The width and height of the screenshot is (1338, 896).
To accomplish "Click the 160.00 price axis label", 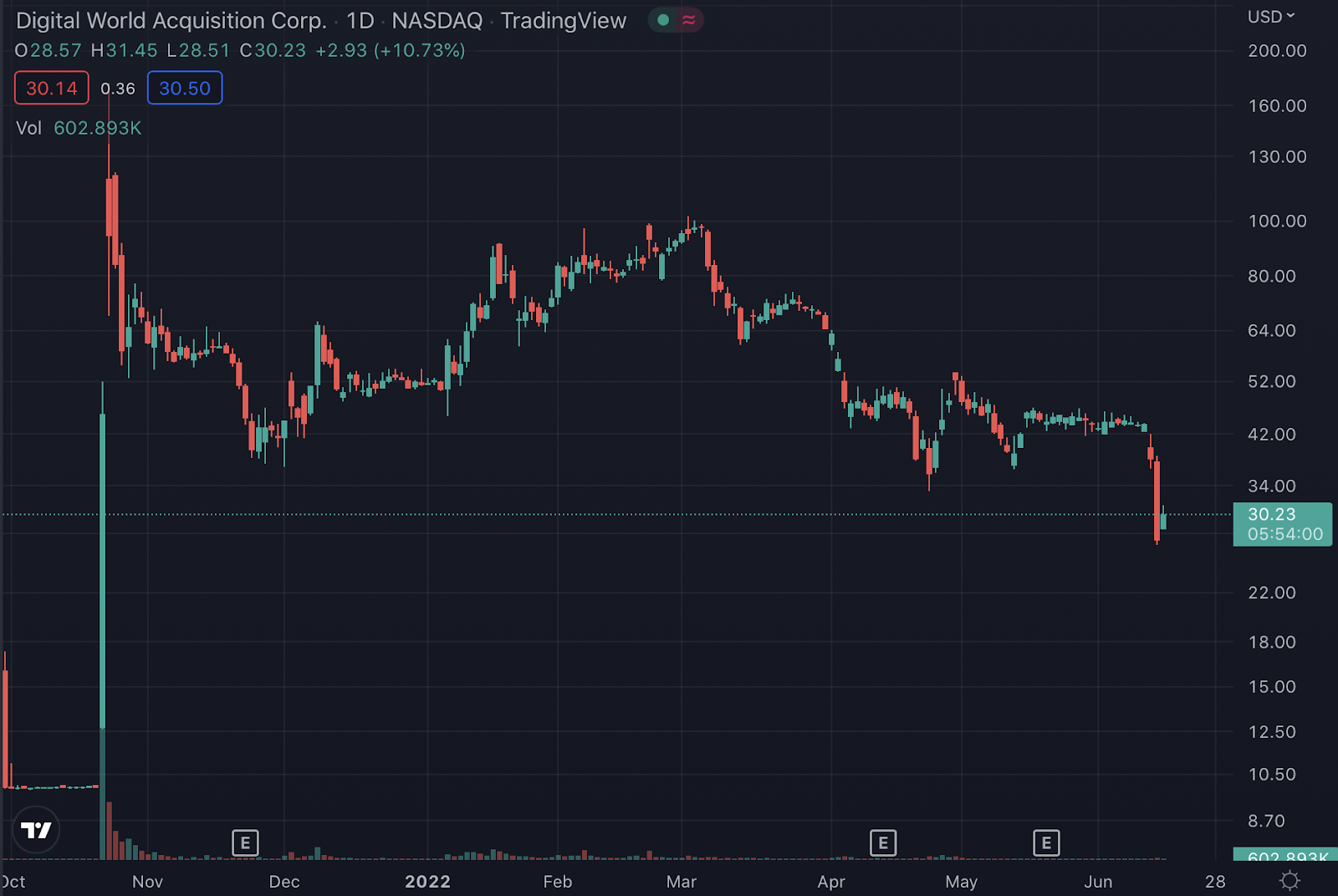I will [x=1277, y=106].
